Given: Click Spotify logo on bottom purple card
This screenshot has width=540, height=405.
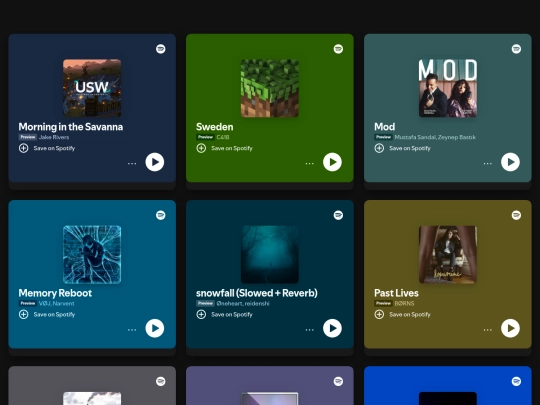Looking at the screenshot, I should [x=338, y=381].
